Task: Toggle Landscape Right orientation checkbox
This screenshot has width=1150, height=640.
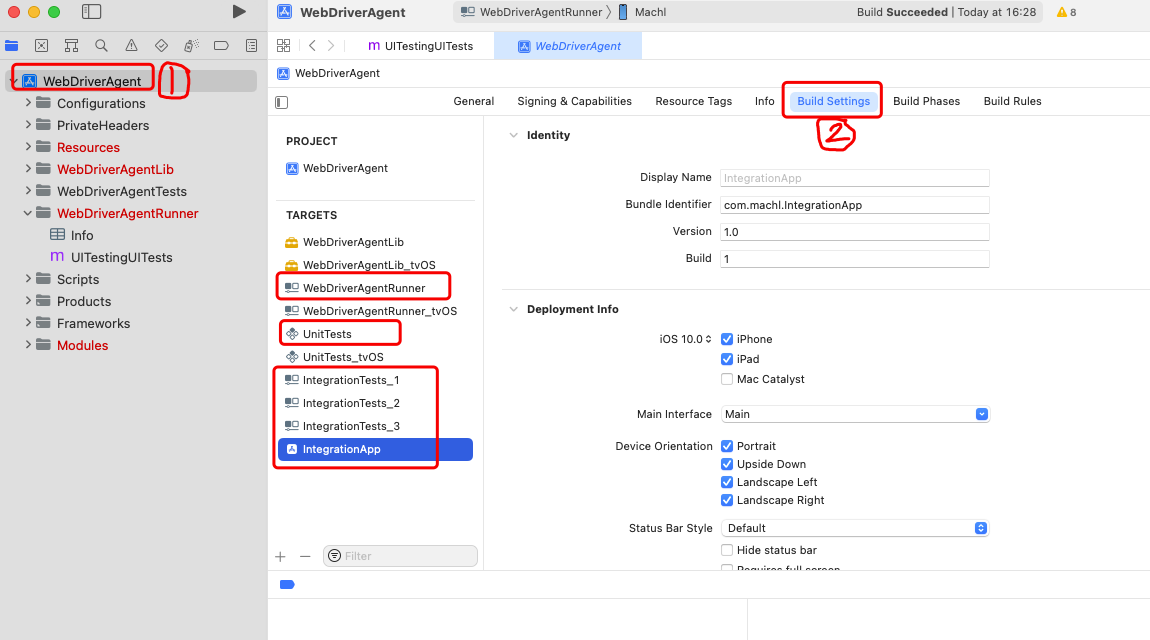Action: [727, 500]
